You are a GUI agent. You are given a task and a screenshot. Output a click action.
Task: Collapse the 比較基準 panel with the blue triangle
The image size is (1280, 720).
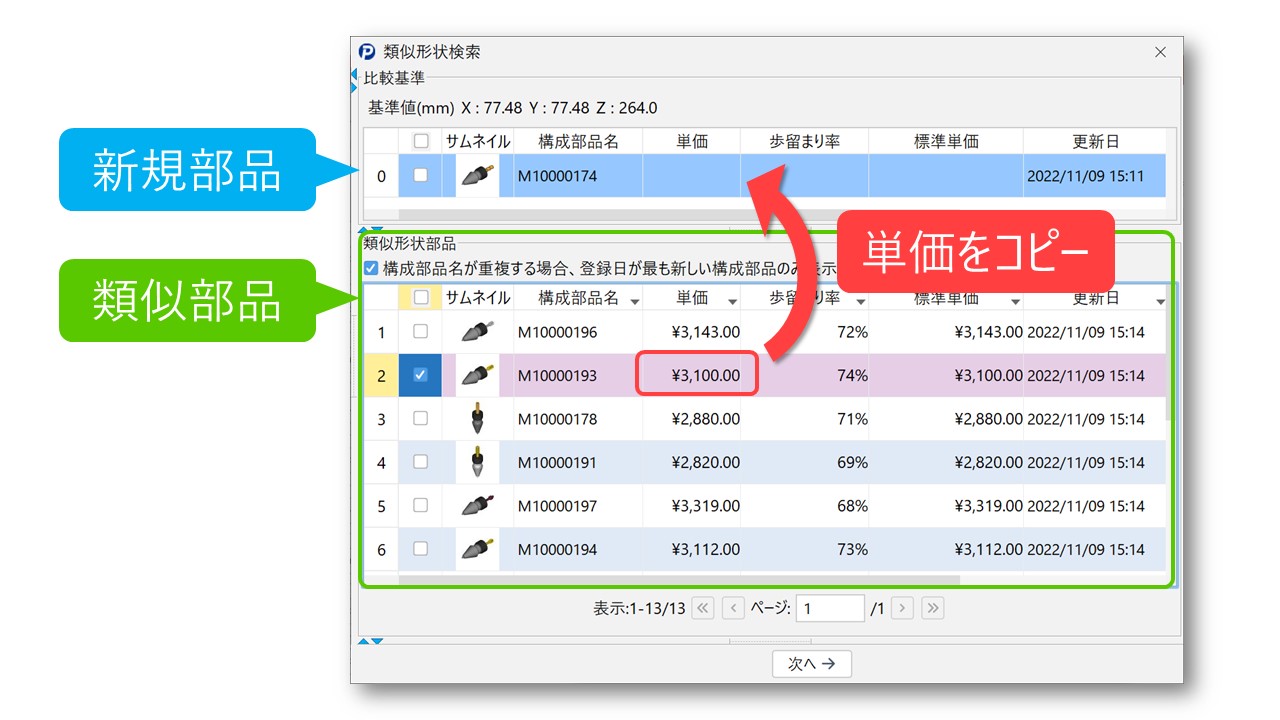[354, 76]
